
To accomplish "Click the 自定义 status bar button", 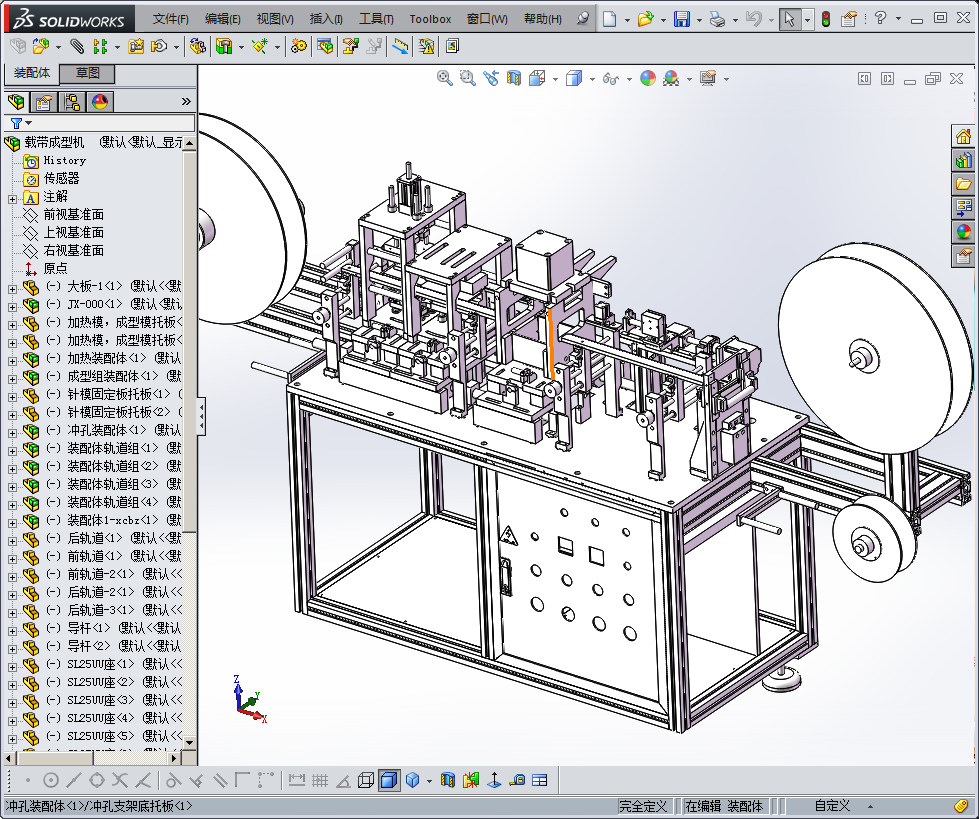I will pyautogui.click(x=832, y=806).
